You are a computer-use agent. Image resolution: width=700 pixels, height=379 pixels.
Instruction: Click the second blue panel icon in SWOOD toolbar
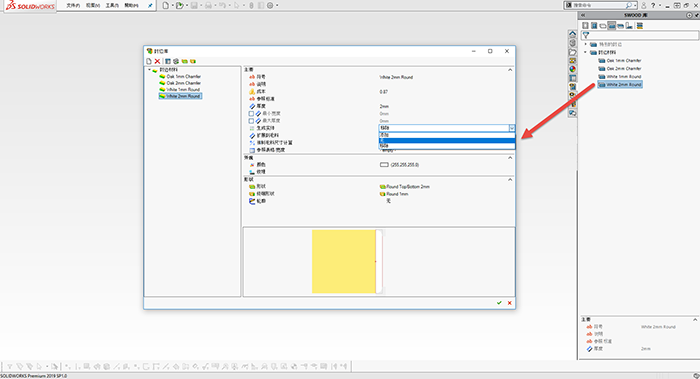[594, 26]
